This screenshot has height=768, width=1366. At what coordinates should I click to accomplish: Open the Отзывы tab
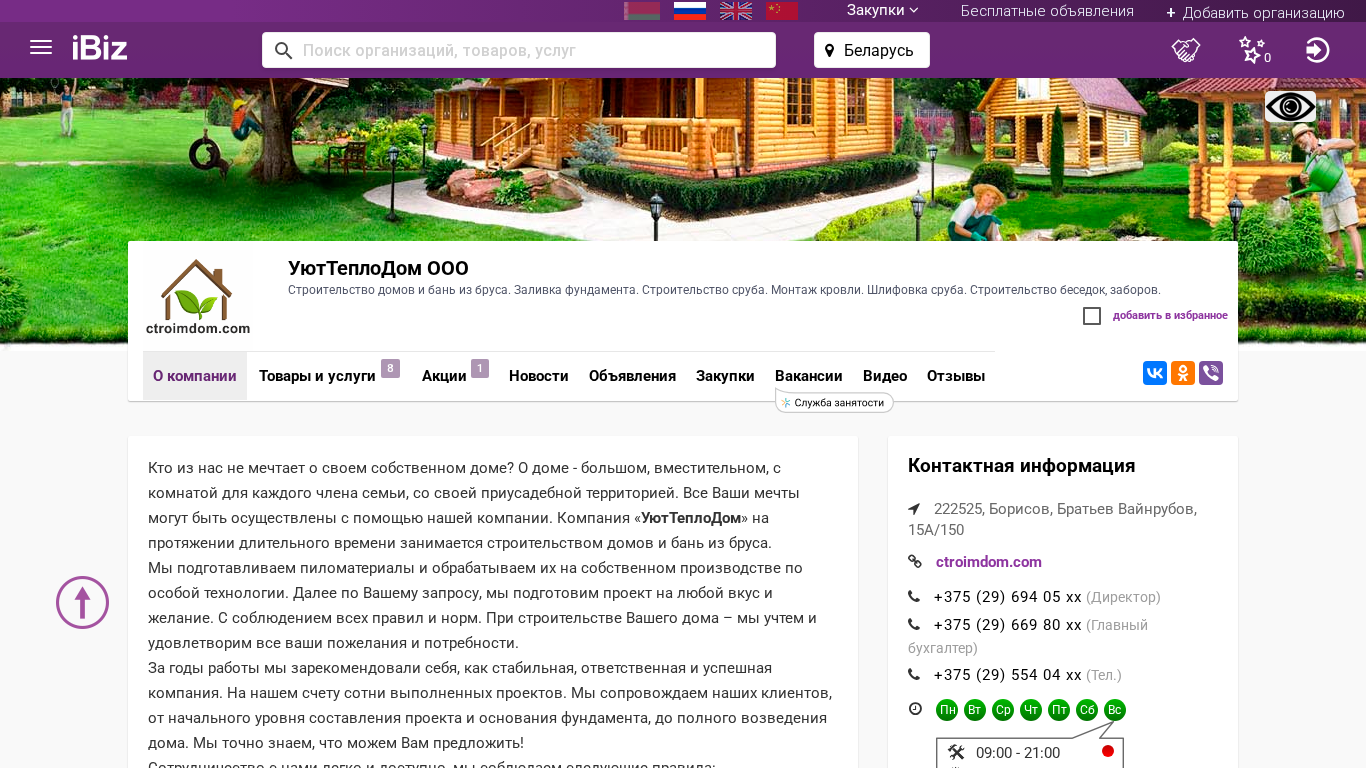(956, 376)
